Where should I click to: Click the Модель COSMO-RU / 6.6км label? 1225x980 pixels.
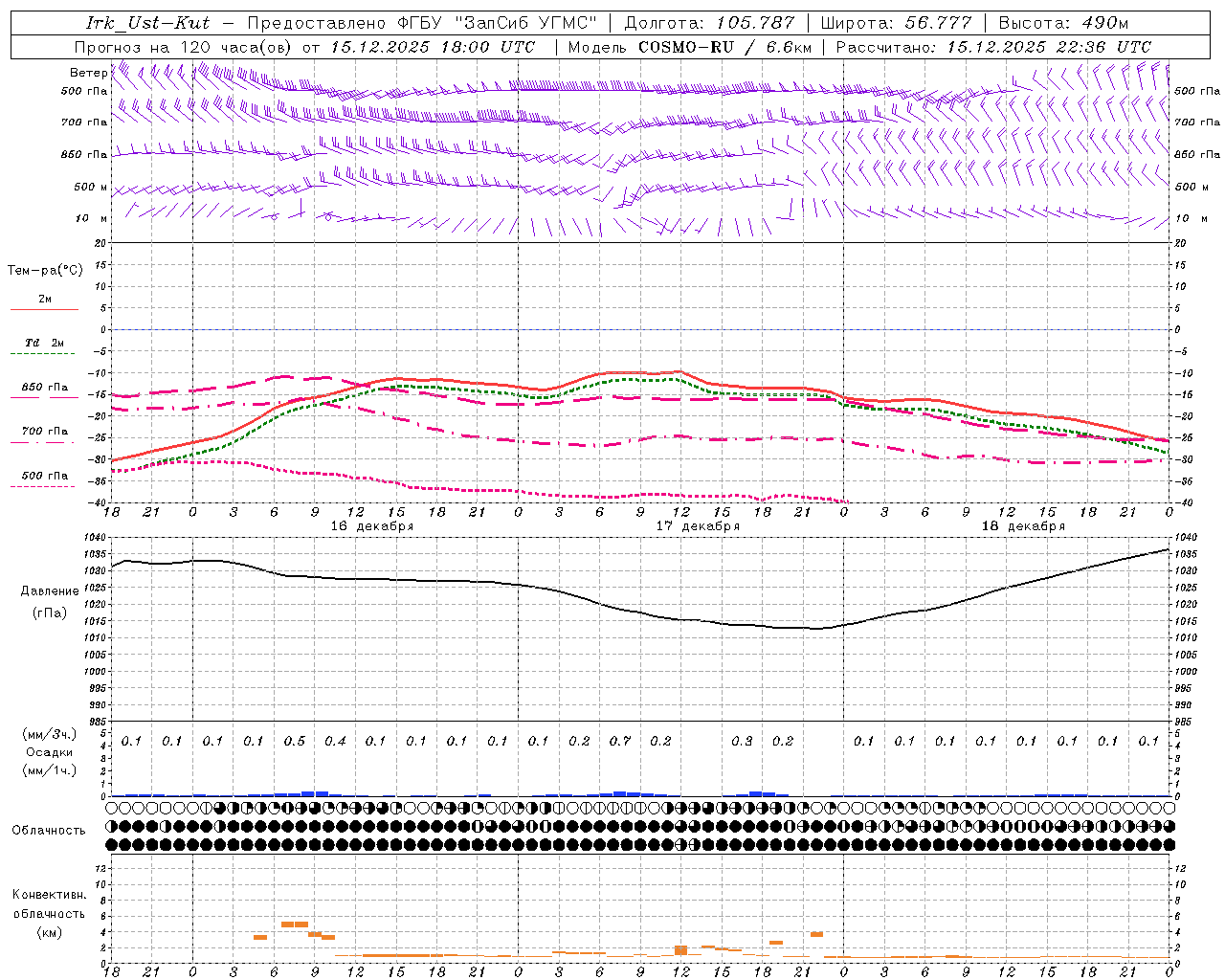click(690, 47)
